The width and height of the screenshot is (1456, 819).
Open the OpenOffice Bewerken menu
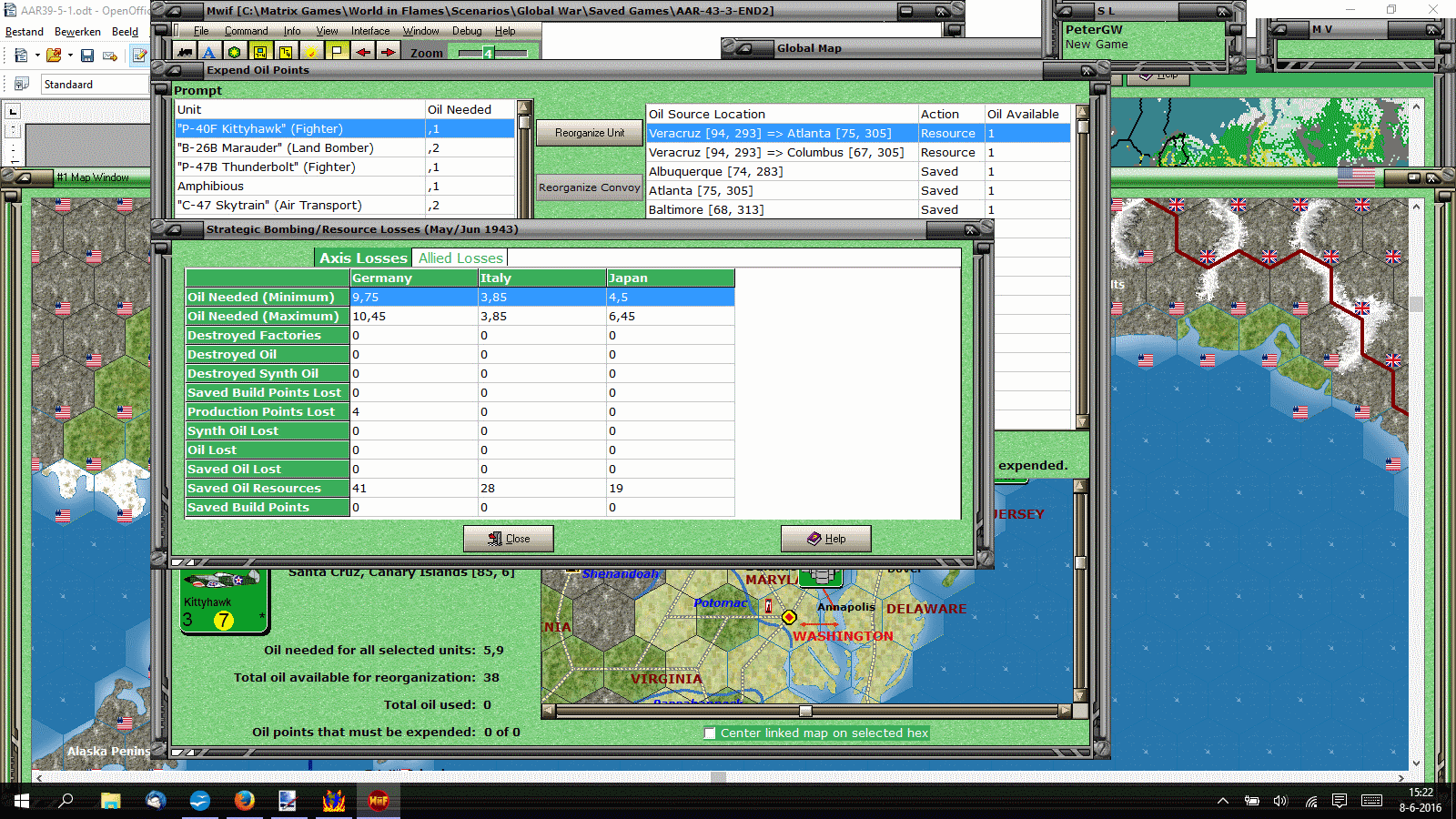pos(77,32)
